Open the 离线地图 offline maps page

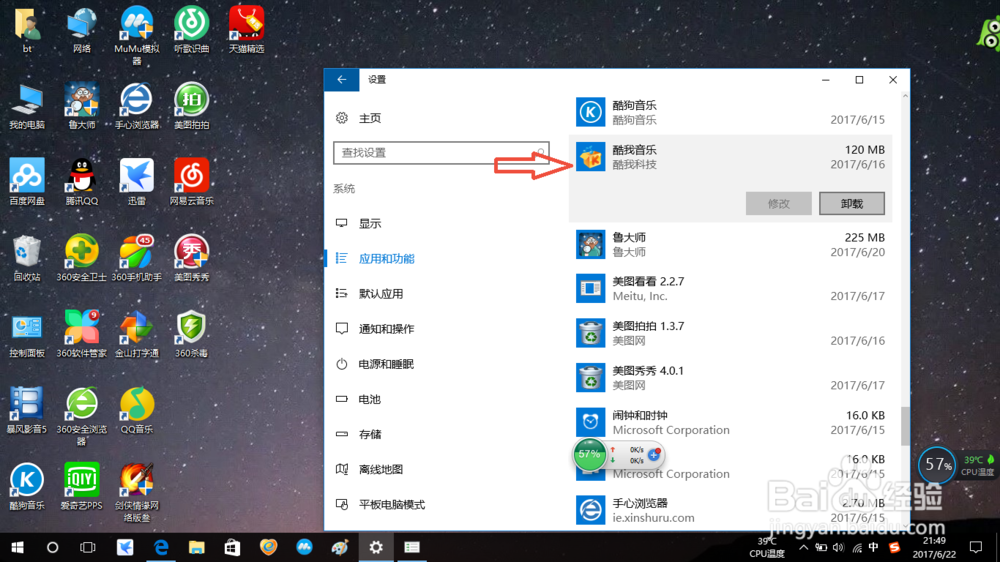pos(369,469)
